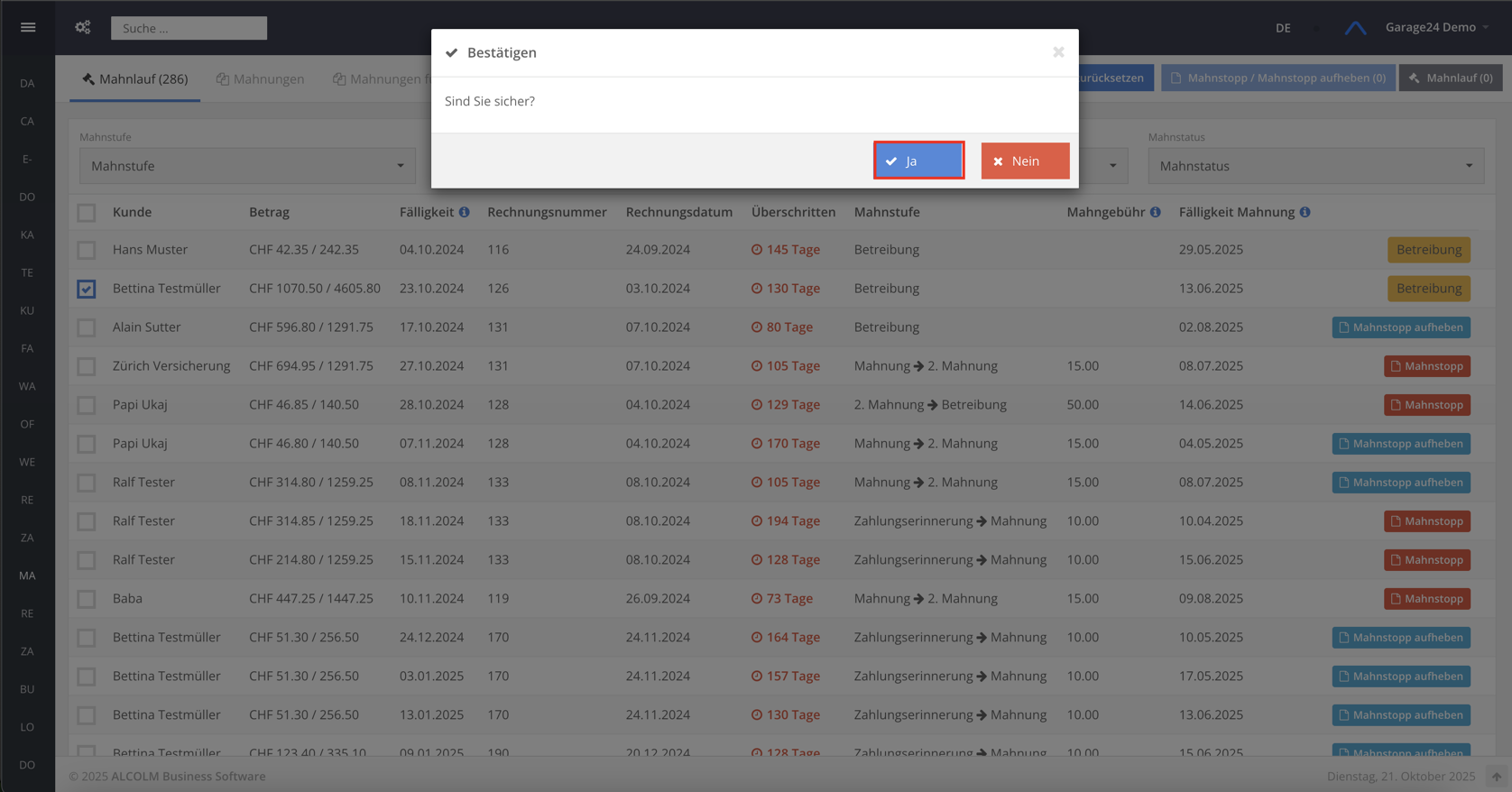Viewport: 1512px width, 792px height.
Task: Click the scroll-to-top arrow icon
Action: click(x=1496, y=776)
